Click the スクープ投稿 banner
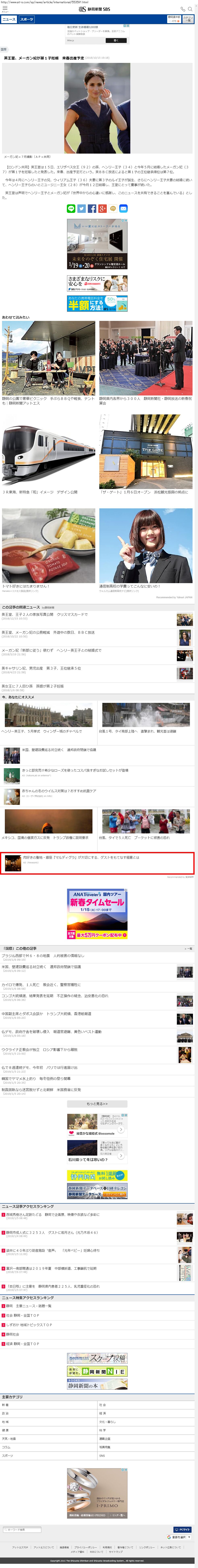198x1568 pixels. 97,1358
